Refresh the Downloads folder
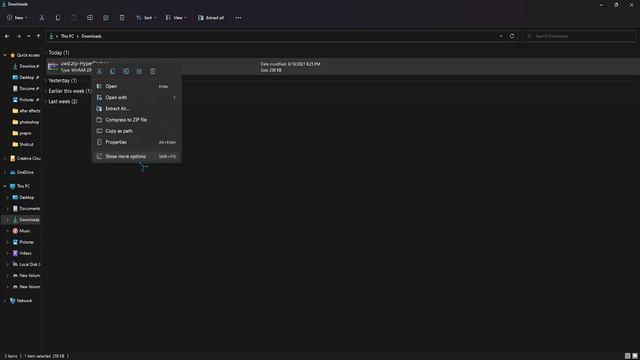The image size is (640, 360). (512, 36)
